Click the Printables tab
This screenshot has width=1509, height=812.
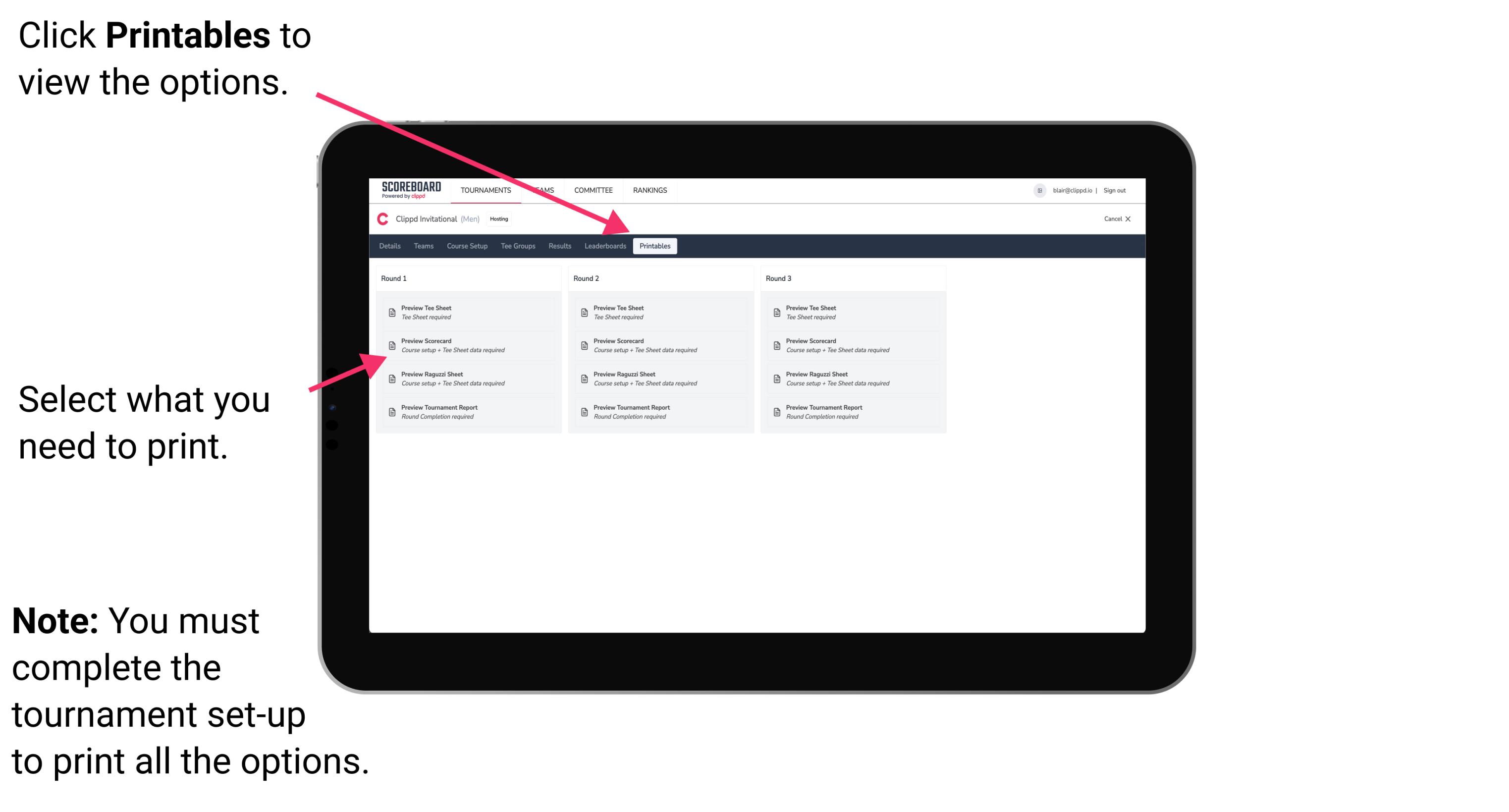click(655, 246)
